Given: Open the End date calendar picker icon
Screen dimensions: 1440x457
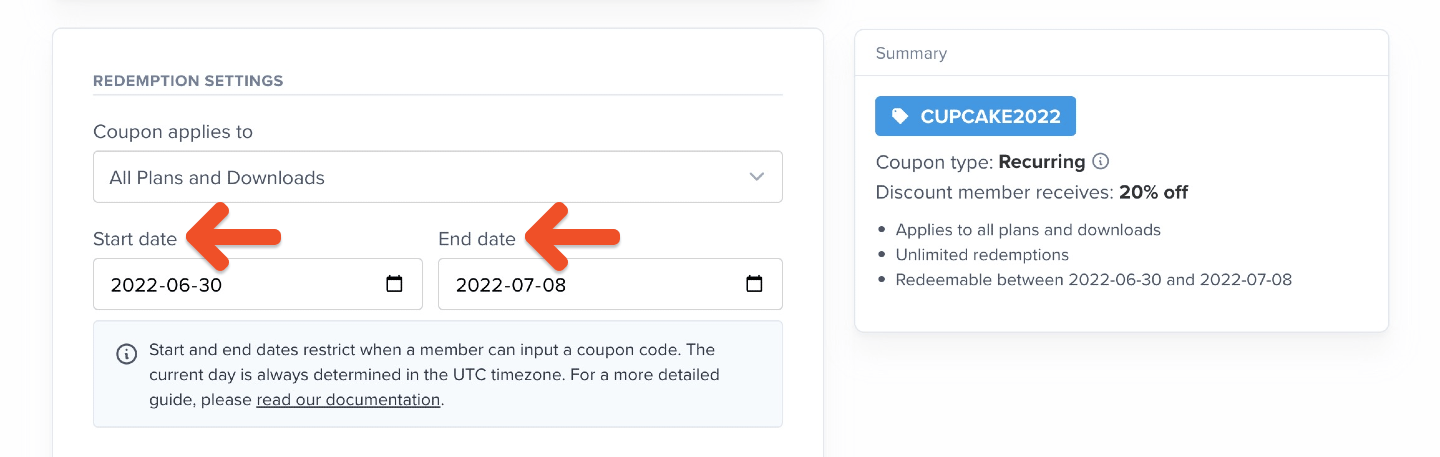Looking at the screenshot, I should point(755,284).
